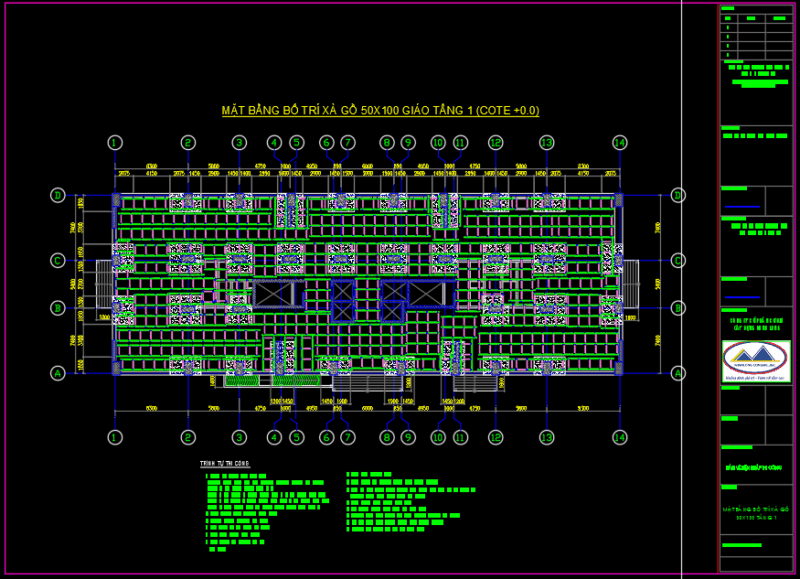Screen dimensions: 800x579
Task: Select bottom-row grid bubble 2
Action: pos(187,437)
